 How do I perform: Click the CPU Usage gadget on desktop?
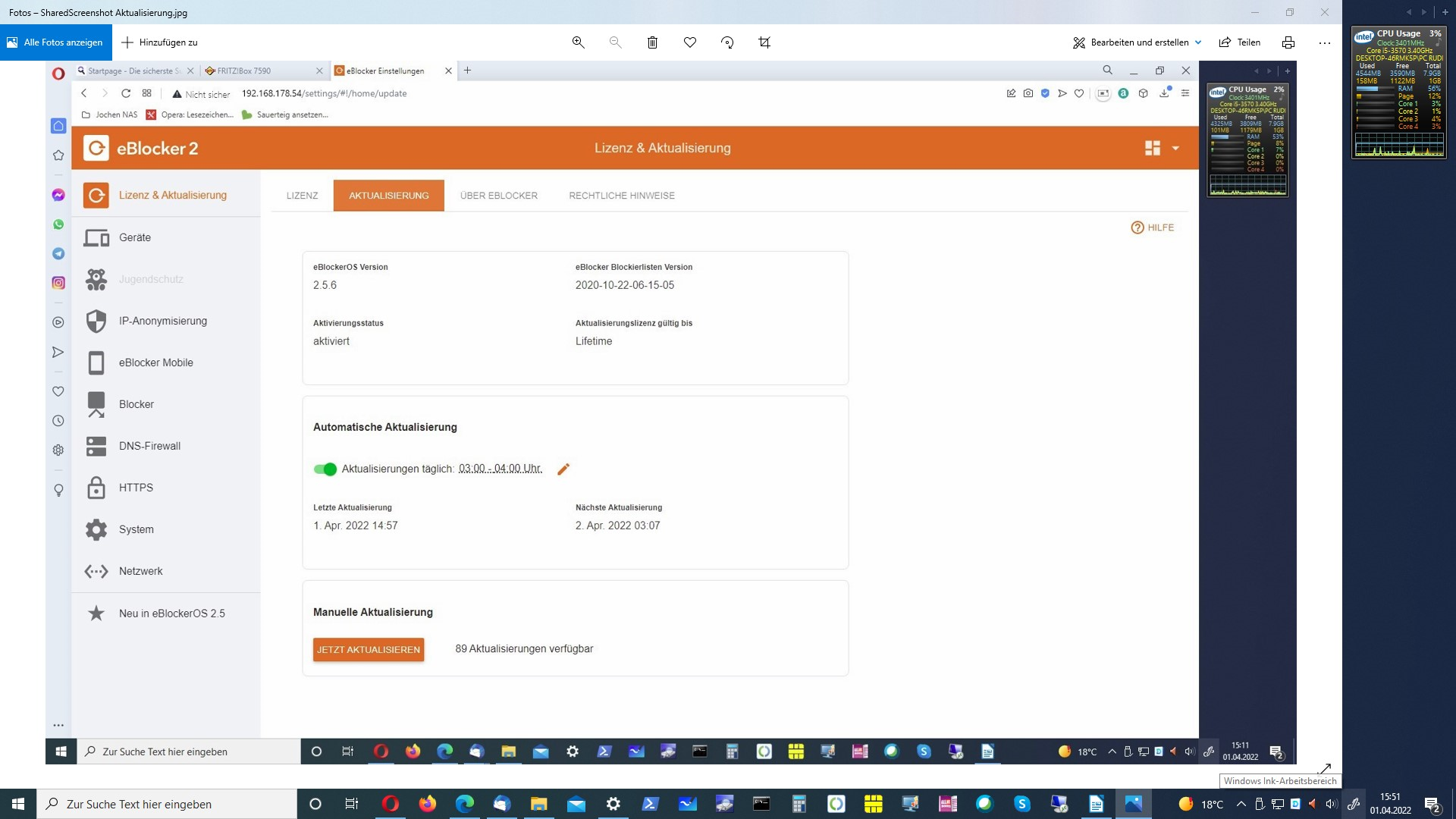click(1399, 93)
